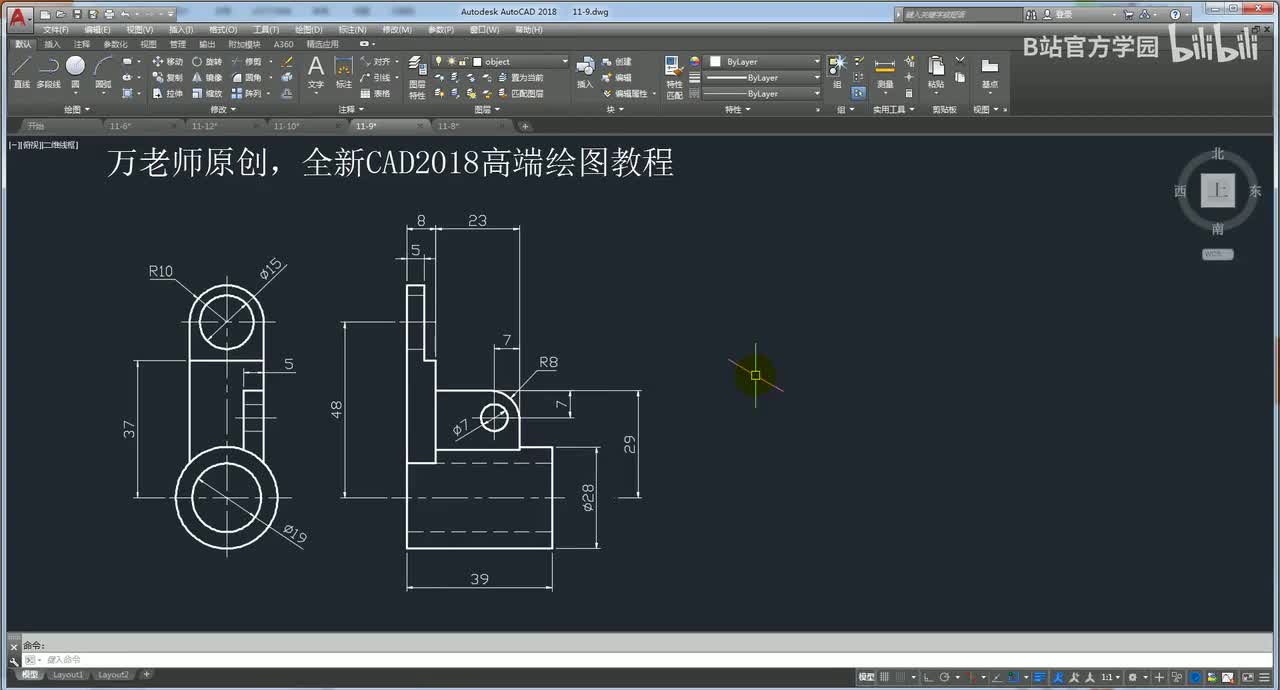Select the Dimension (标注) tool

pyautogui.click(x=343, y=72)
